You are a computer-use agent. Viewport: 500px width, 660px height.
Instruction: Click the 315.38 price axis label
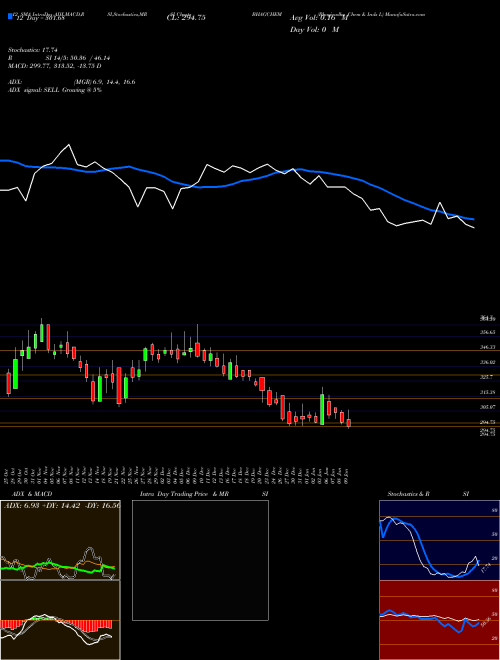point(487,392)
